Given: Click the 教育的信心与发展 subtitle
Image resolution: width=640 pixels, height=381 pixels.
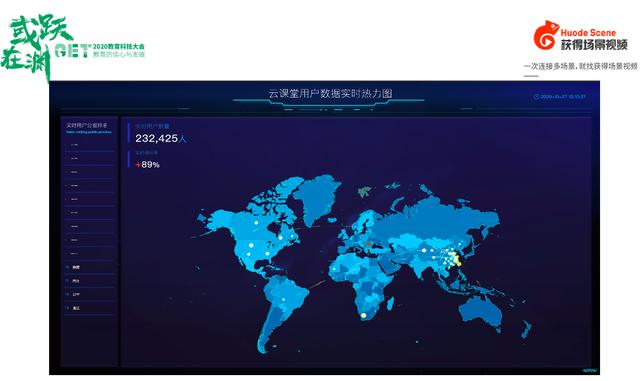Looking at the screenshot, I should 119,54.
